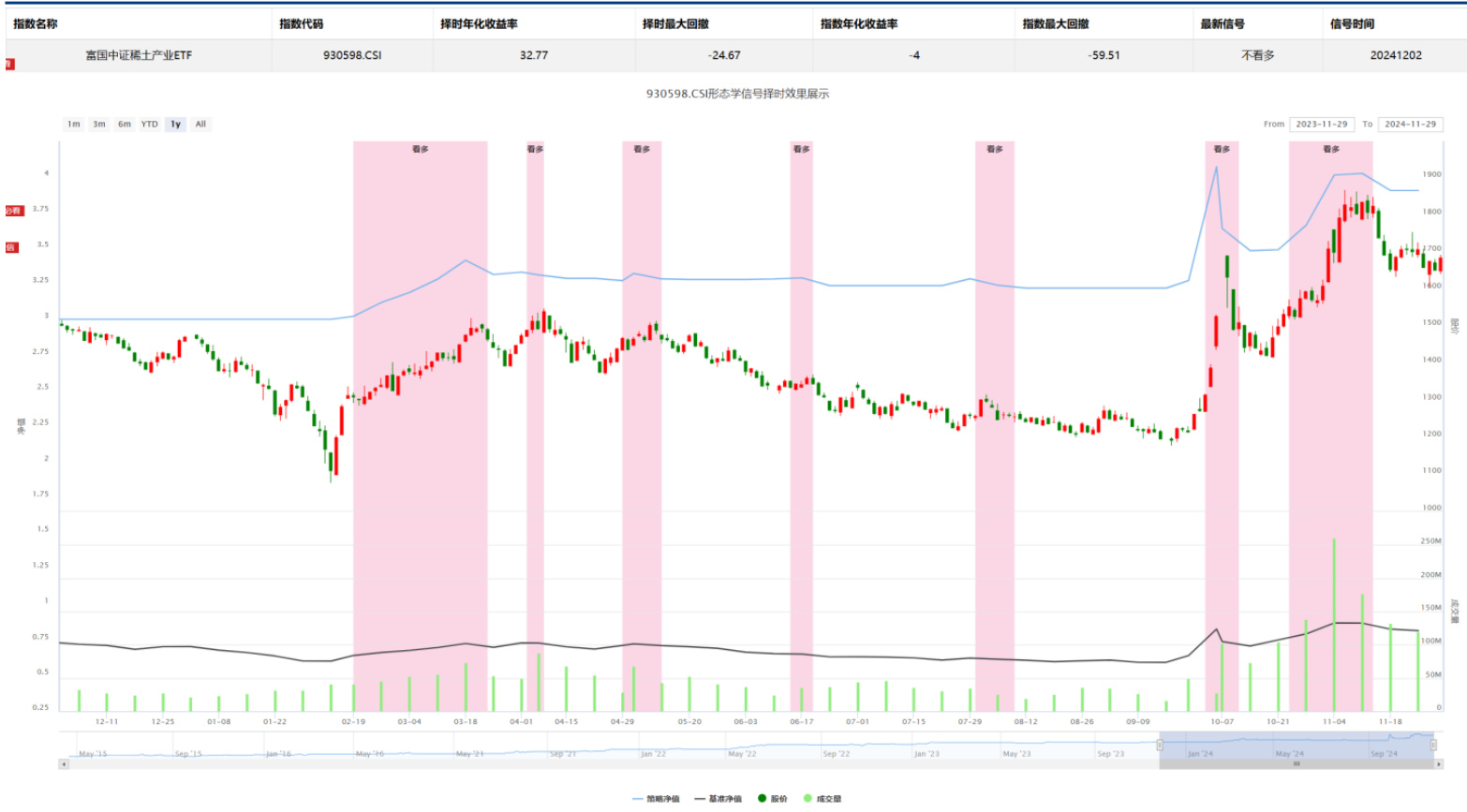Image resolution: width=1467 pixels, height=812 pixels.
Task: Select the 富国中证稀土产业ETF table row
Action: (139, 55)
